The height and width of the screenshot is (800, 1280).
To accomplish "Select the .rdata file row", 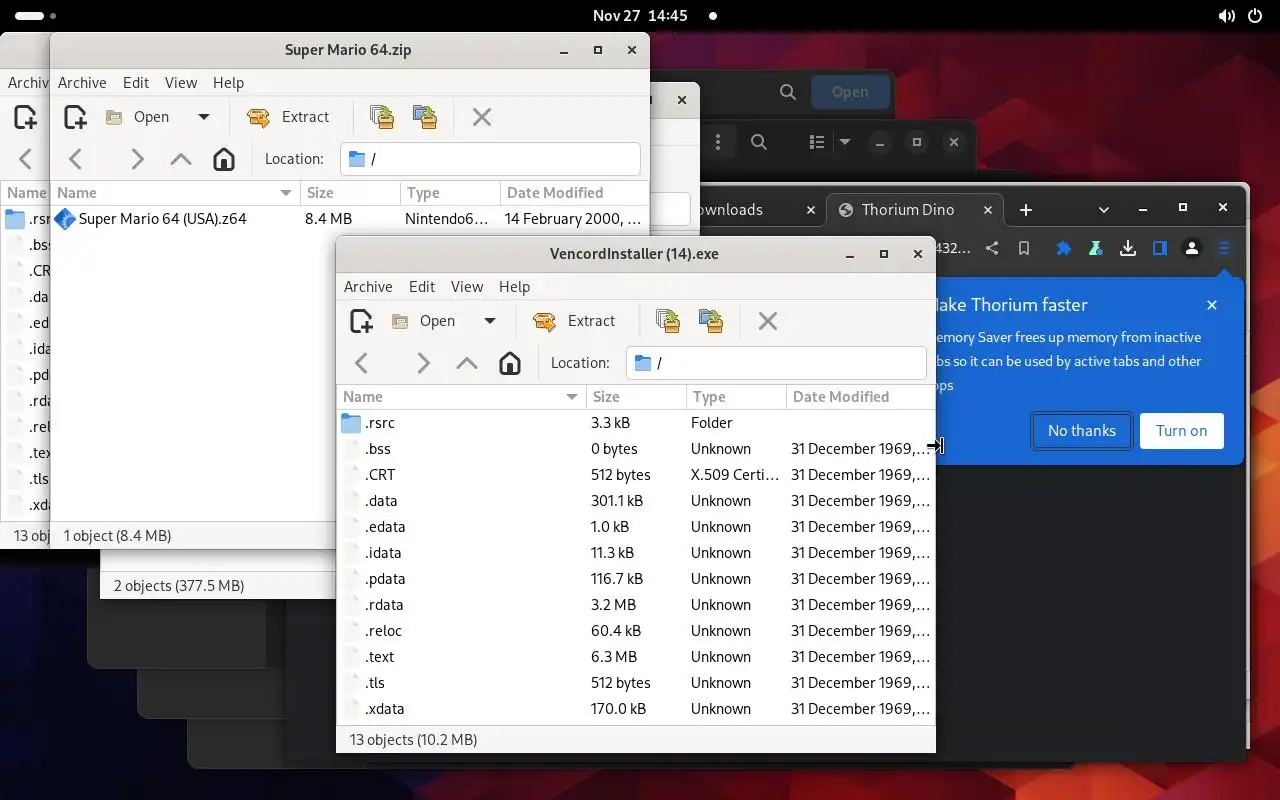I will point(636,605).
